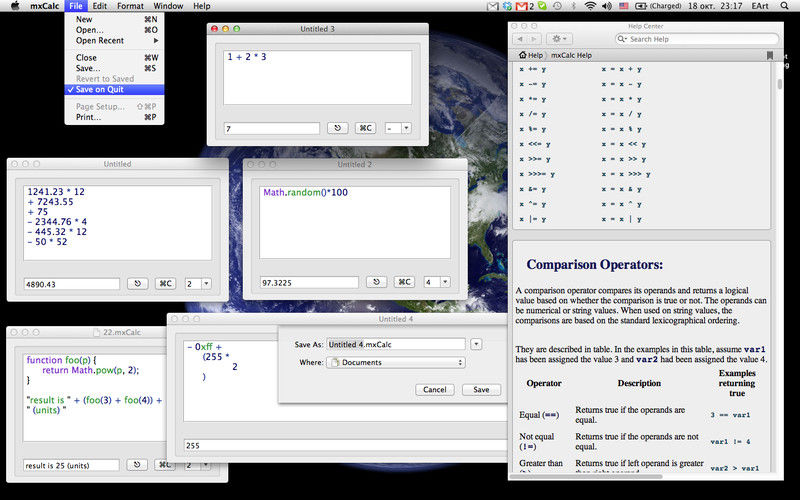Go forward in Help Center
The height and width of the screenshot is (500, 800).
[534, 39]
